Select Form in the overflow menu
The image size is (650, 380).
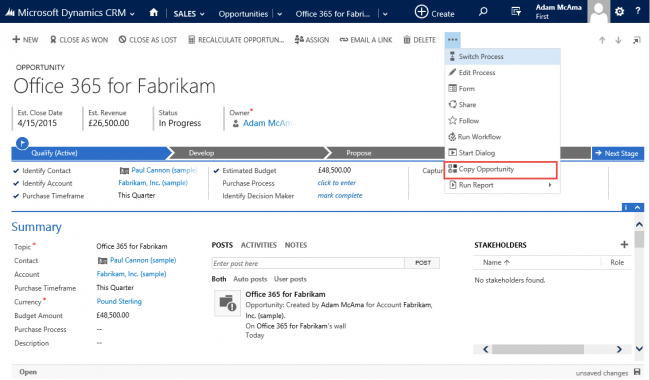[x=502, y=89]
